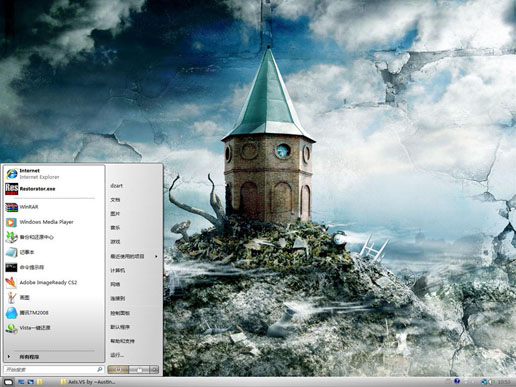Click the lock computer button
This screenshot has height=387, width=516.
click(139, 369)
